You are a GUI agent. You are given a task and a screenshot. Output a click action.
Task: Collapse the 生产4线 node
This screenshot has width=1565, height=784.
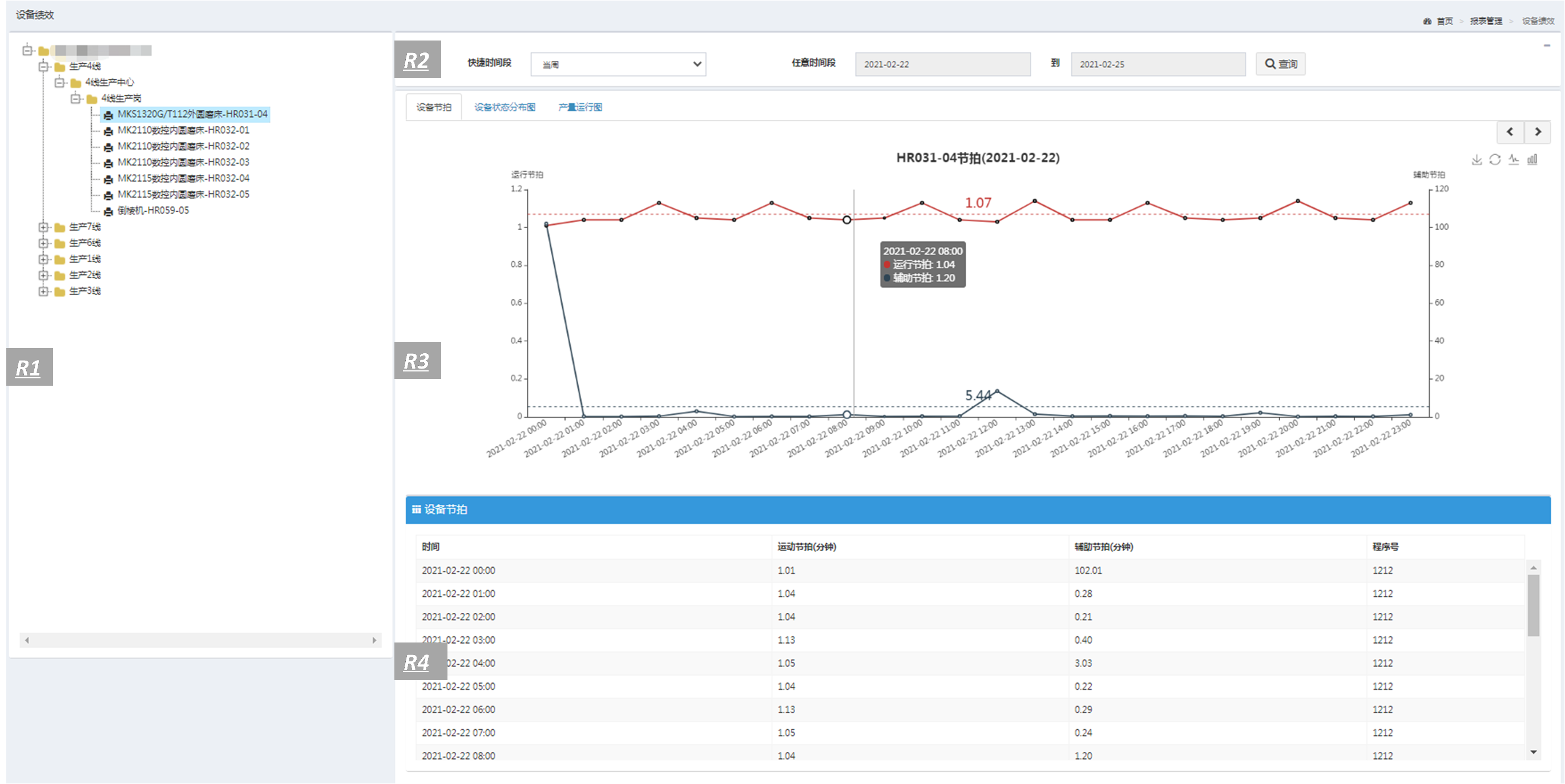(x=43, y=66)
